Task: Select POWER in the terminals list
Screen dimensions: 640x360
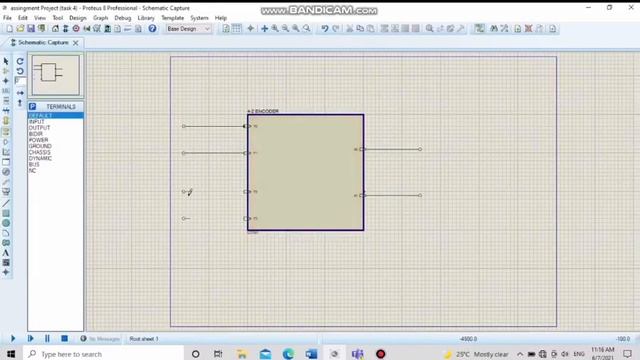Action: tap(38, 140)
